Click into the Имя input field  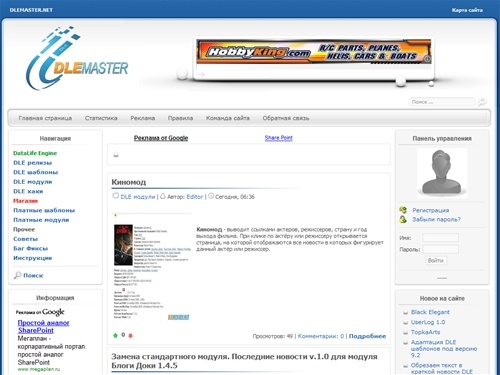click(440, 238)
